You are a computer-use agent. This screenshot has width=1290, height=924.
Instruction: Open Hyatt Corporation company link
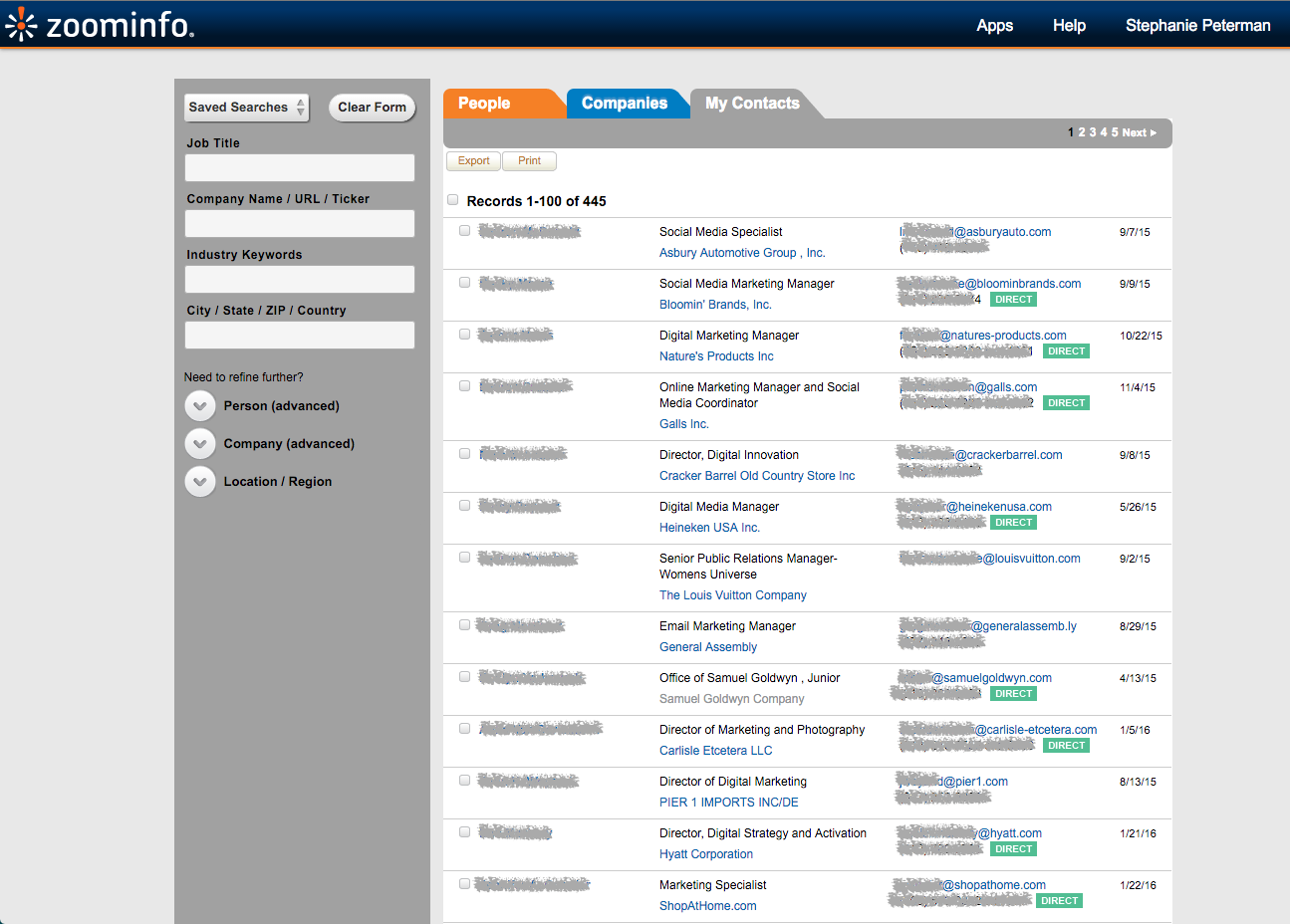(x=706, y=854)
